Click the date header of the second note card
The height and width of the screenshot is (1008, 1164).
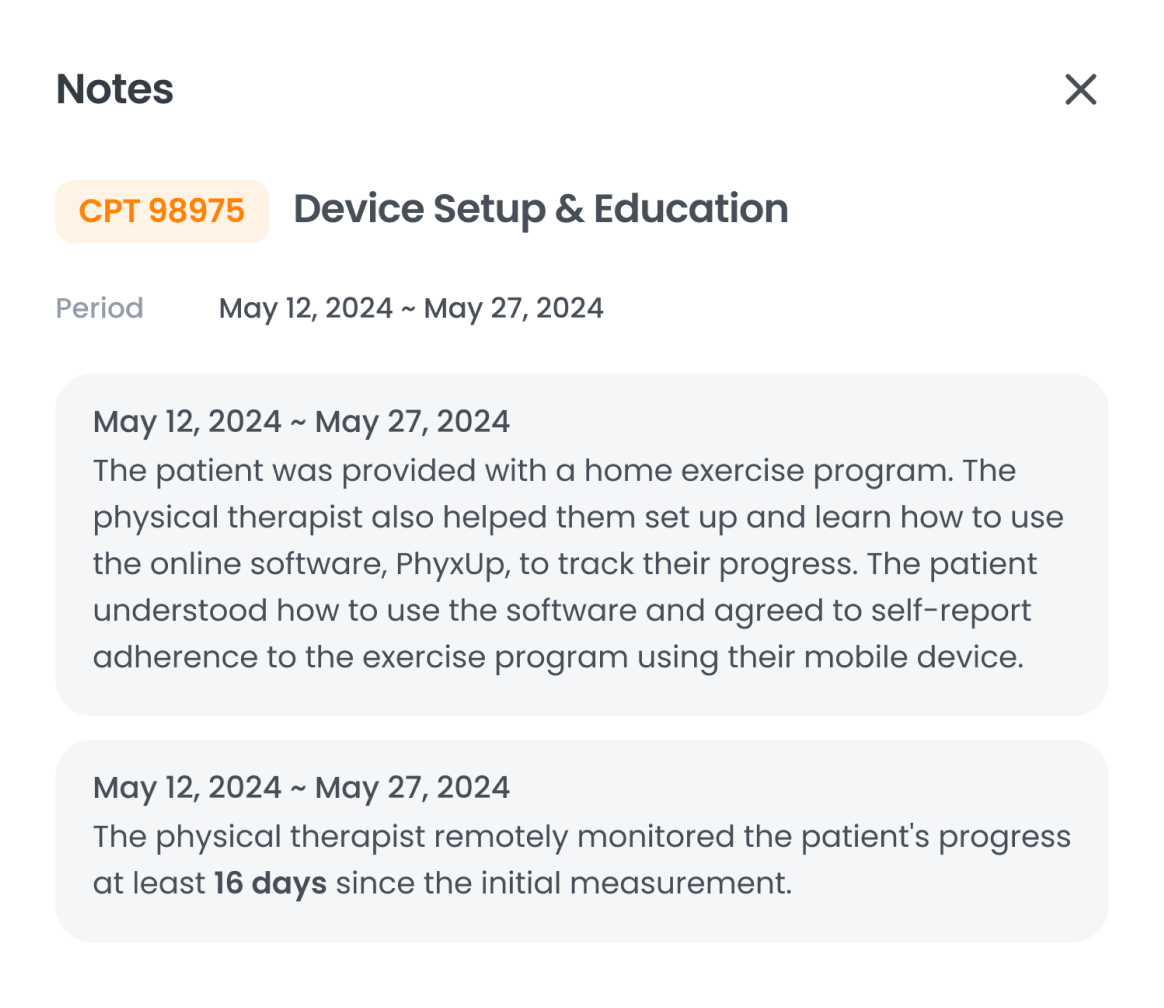tap(301, 787)
